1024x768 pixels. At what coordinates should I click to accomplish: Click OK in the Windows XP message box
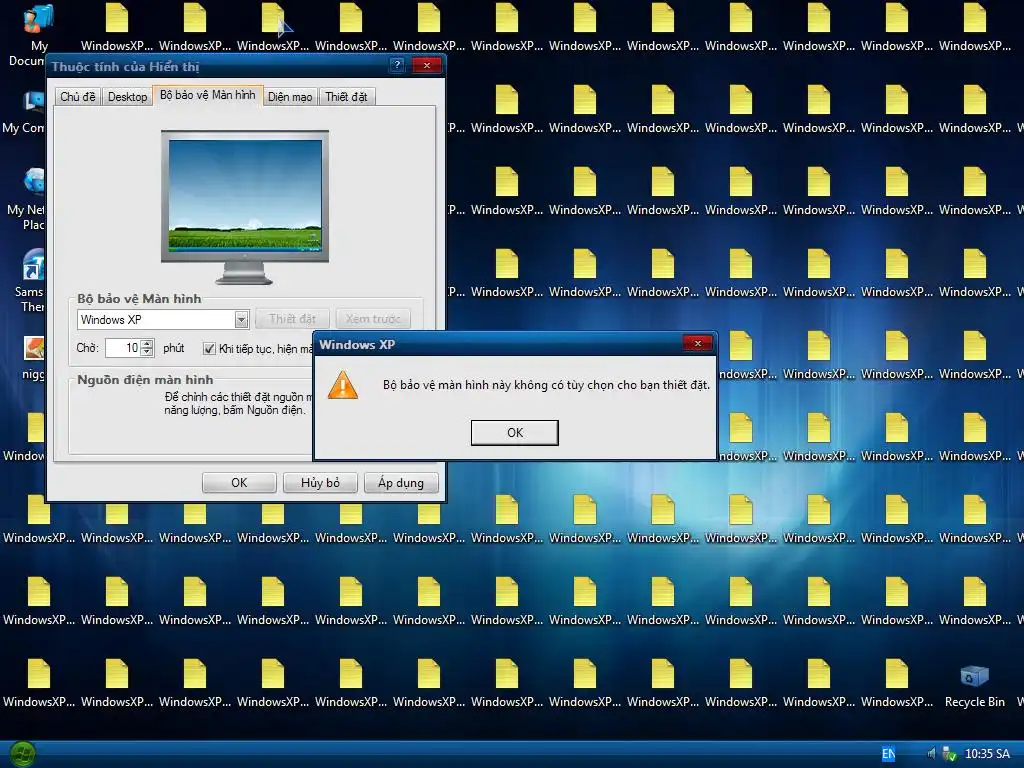[x=515, y=432]
